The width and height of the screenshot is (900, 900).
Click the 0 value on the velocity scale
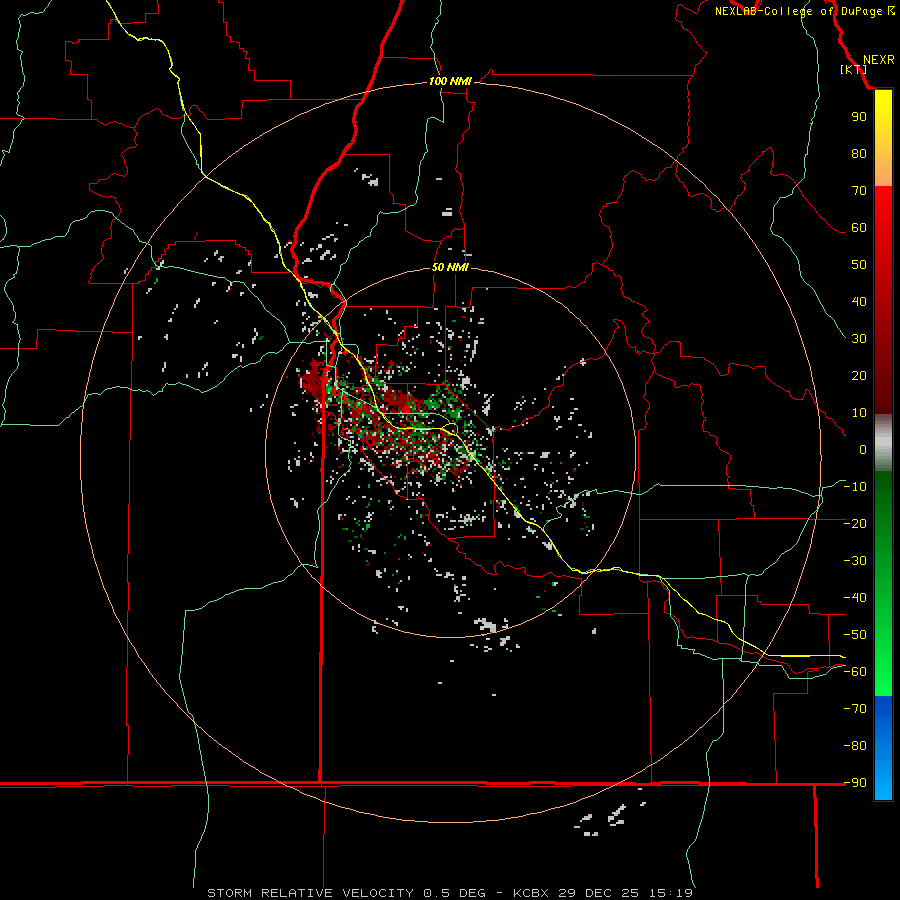pos(863,450)
